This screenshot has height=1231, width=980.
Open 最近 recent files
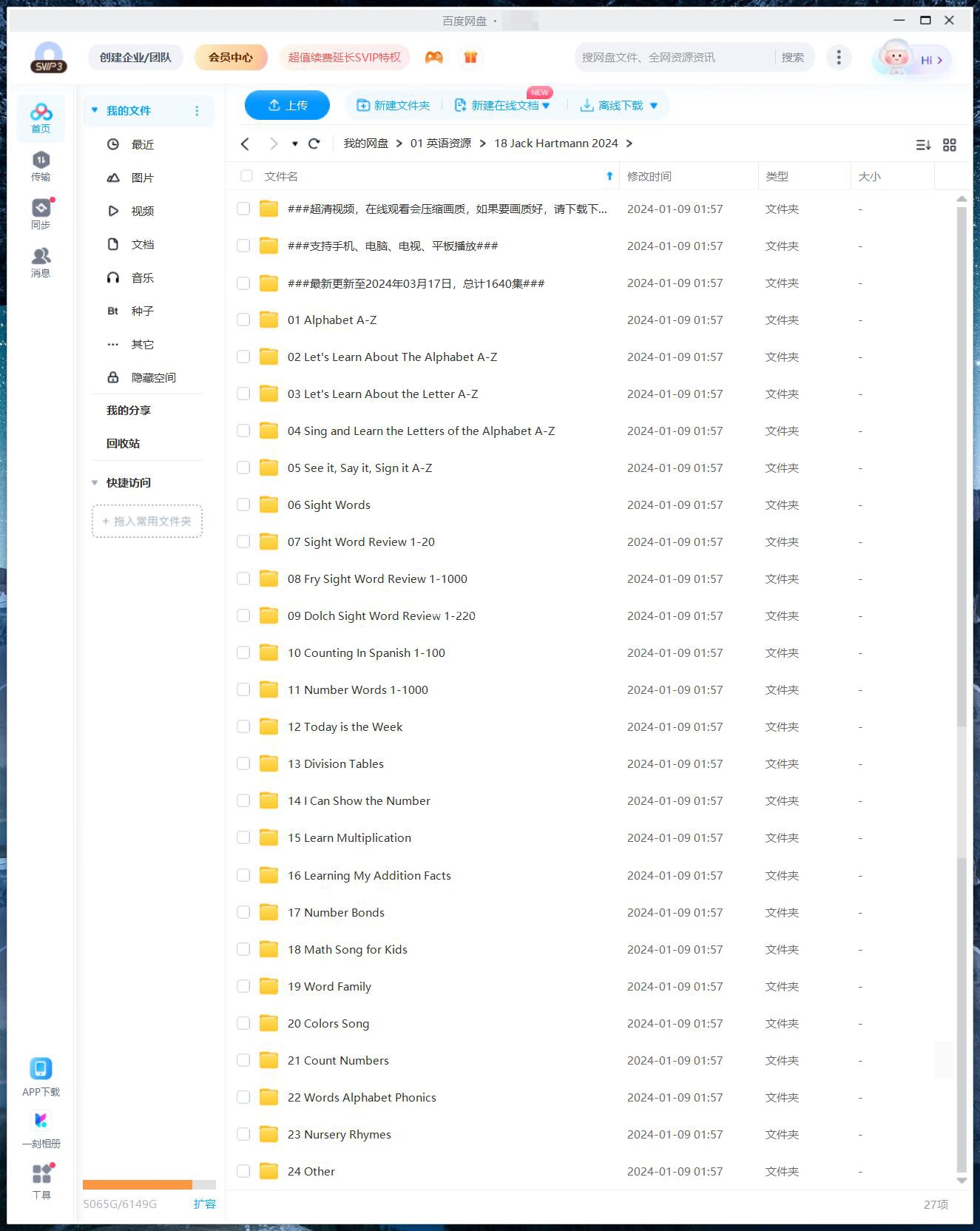[x=142, y=144]
